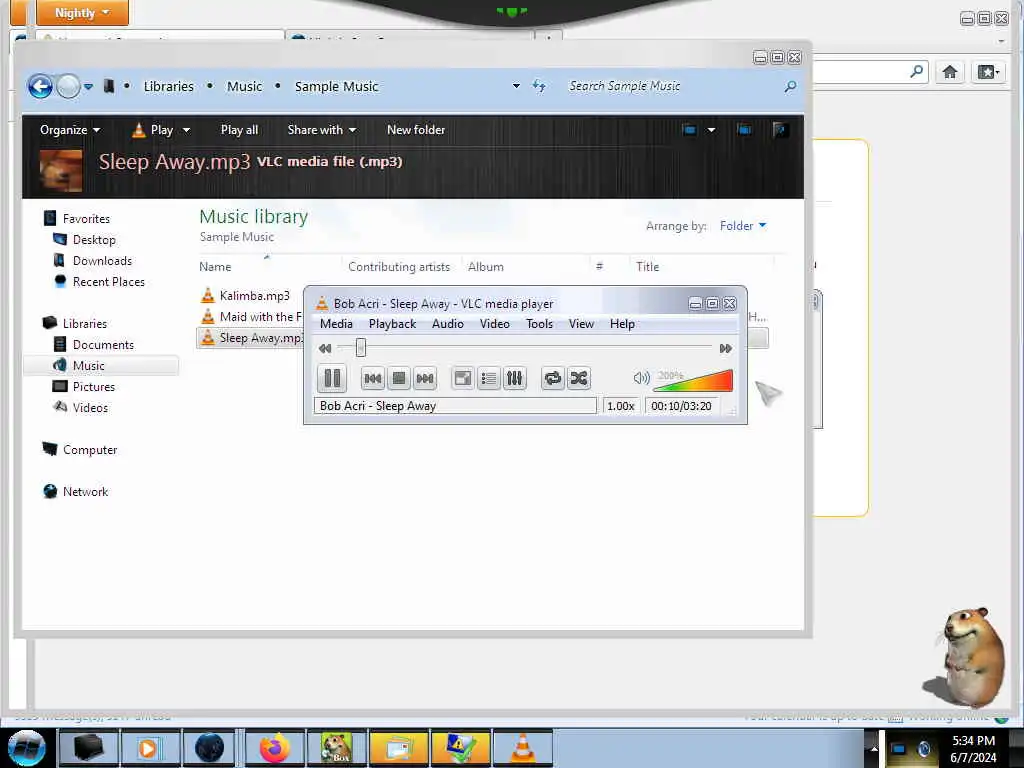Select Network in the navigation pane
The width and height of the screenshot is (1024, 768).
(85, 492)
